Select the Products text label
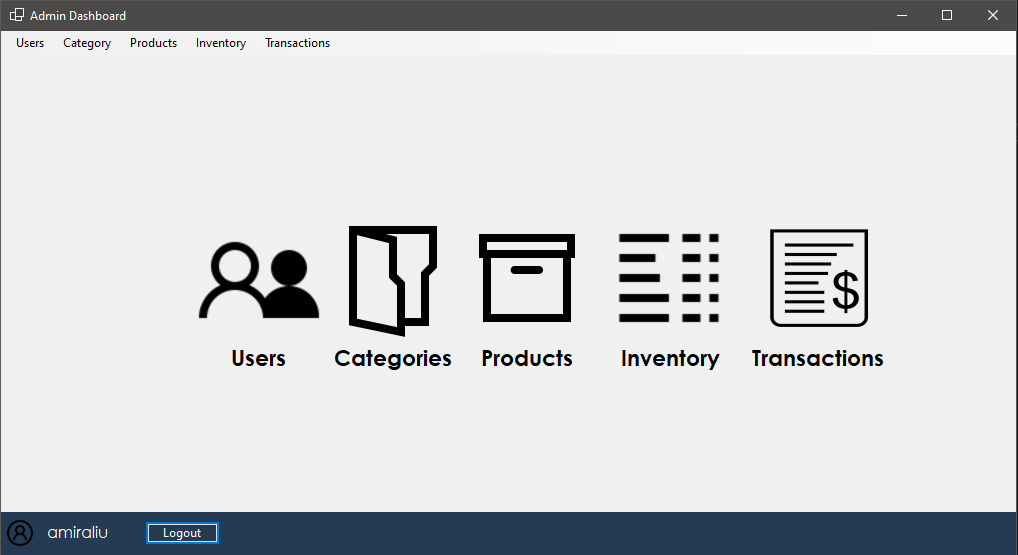 pyautogui.click(x=527, y=358)
